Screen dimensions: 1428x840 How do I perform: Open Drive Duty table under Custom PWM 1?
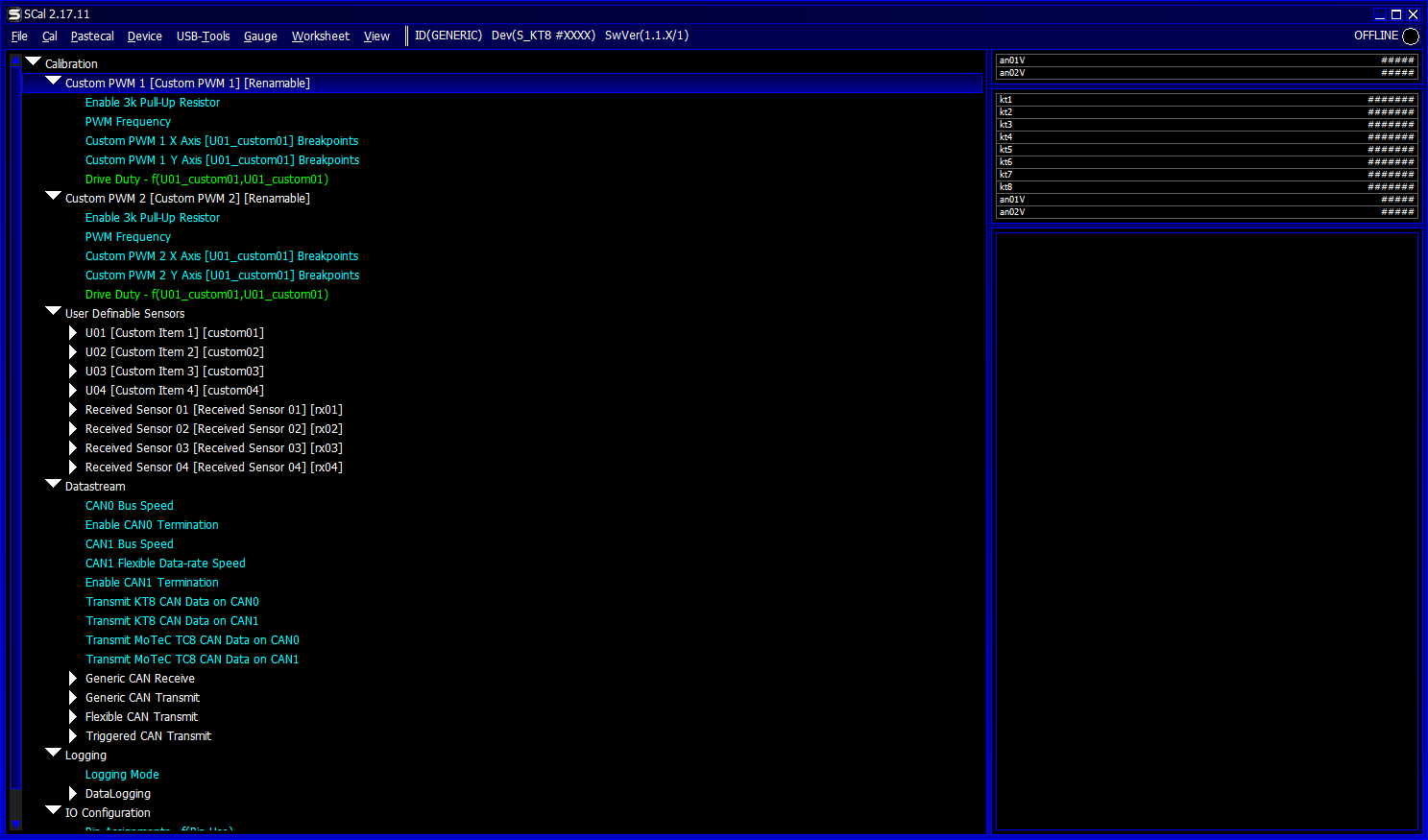[x=206, y=180]
